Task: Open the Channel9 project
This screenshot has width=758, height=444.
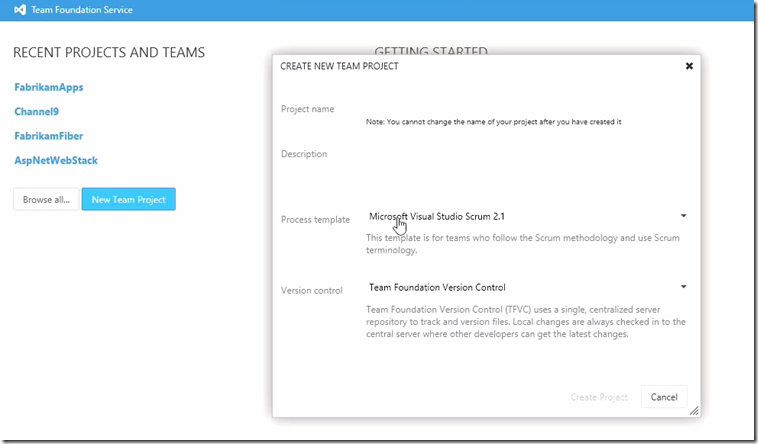Action: pos(37,112)
